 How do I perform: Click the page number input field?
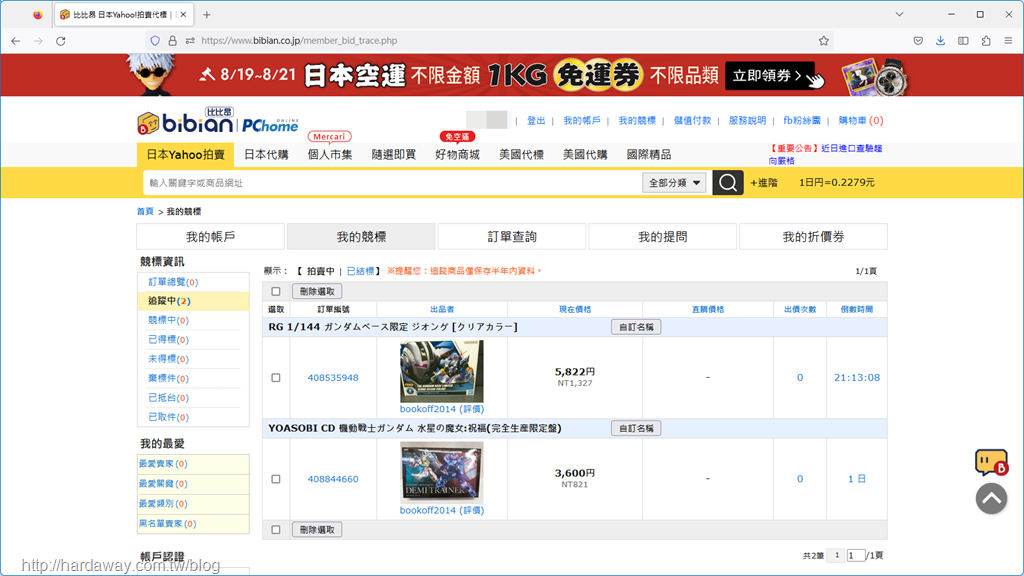tap(856, 556)
